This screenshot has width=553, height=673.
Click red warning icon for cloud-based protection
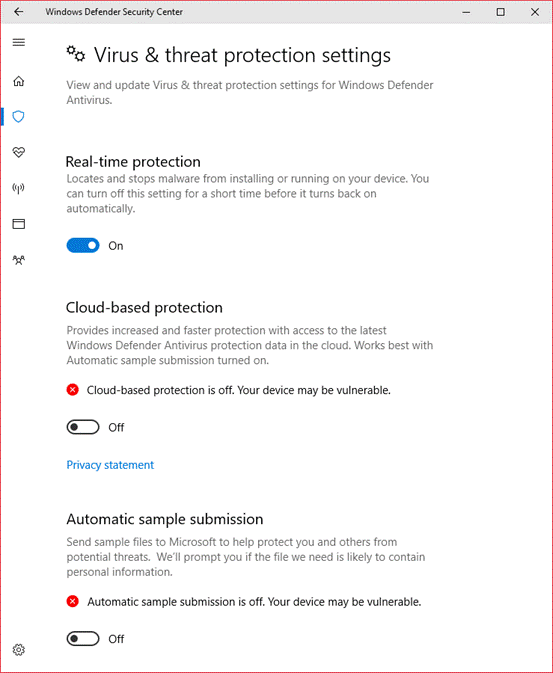(73, 390)
